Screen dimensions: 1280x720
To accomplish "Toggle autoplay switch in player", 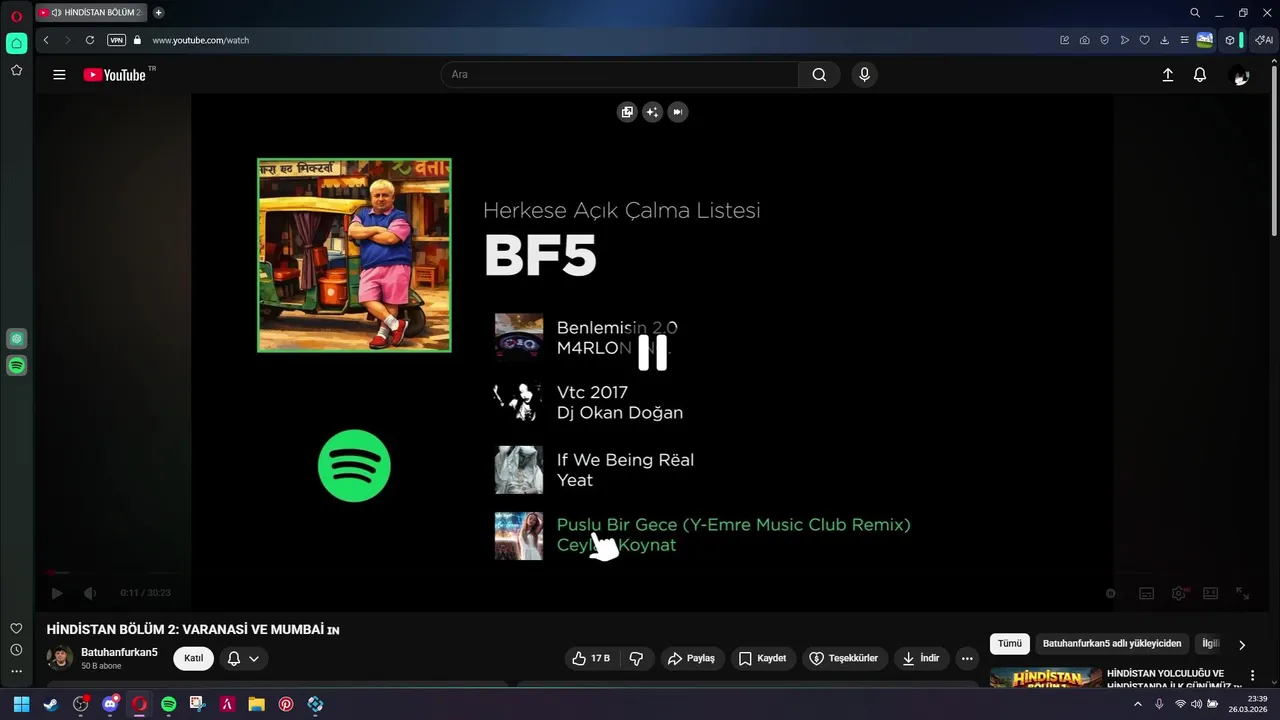I will [1110, 593].
